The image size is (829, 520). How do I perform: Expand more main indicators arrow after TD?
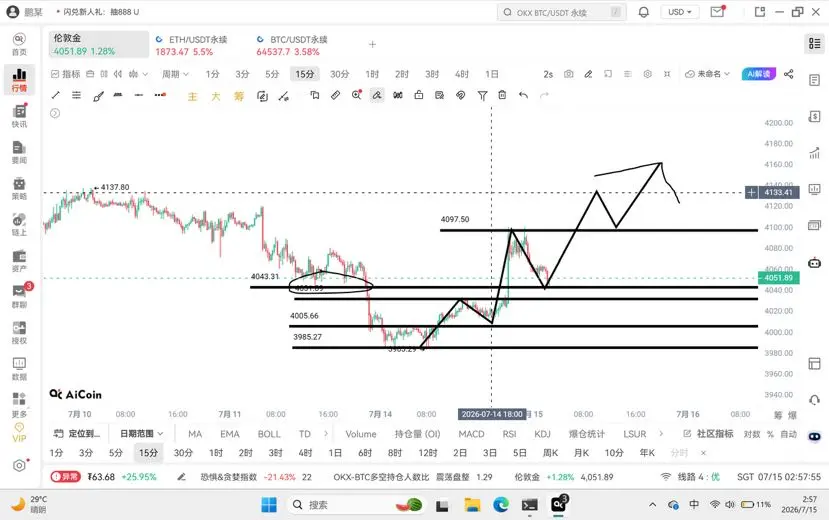click(326, 433)
